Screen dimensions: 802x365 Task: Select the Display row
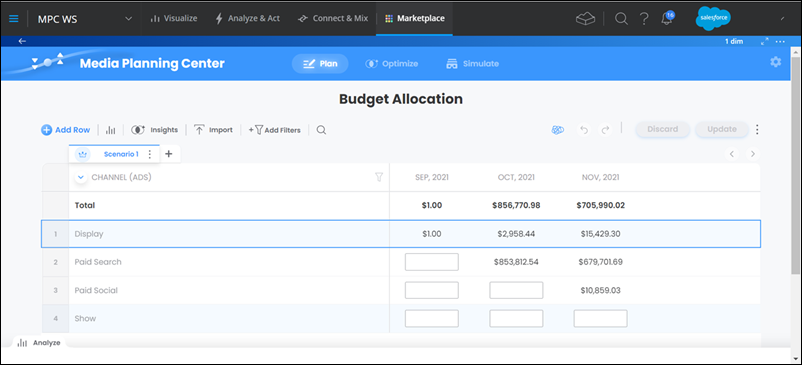point(400,234)
